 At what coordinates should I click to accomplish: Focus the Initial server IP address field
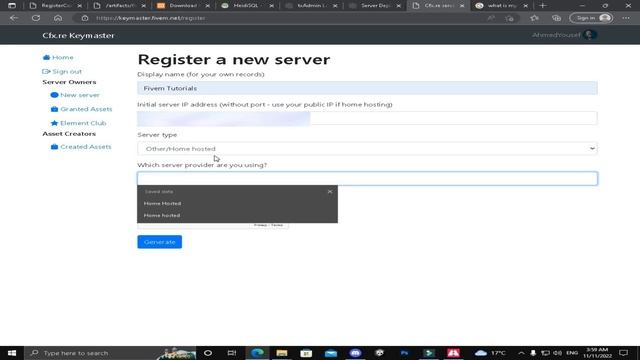pos(367,118)
